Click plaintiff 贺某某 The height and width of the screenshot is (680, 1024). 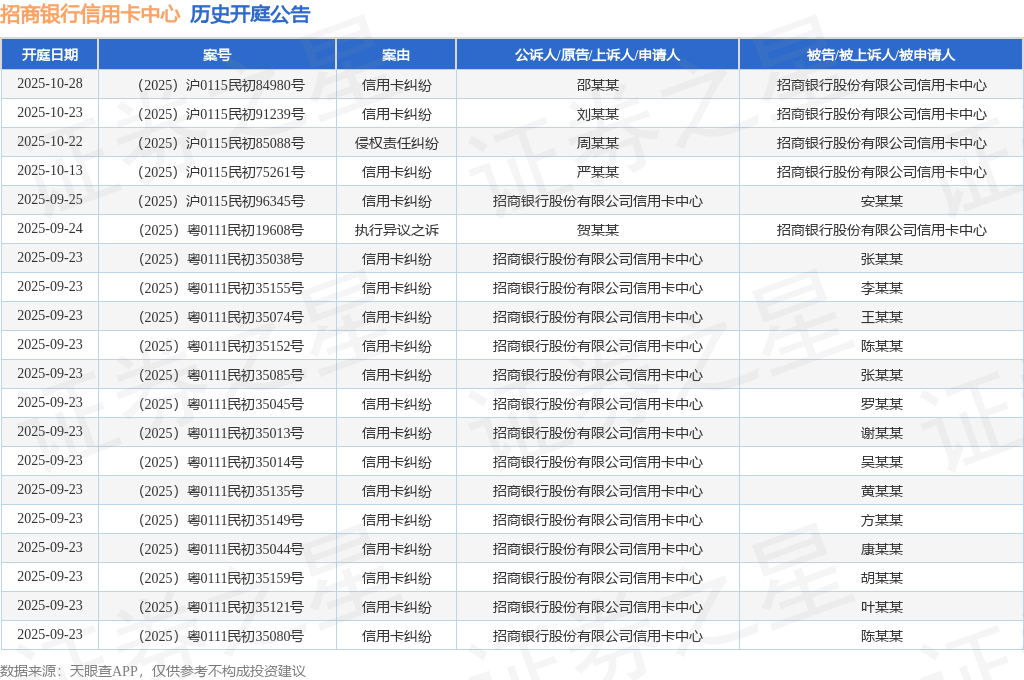coord(598,230)
